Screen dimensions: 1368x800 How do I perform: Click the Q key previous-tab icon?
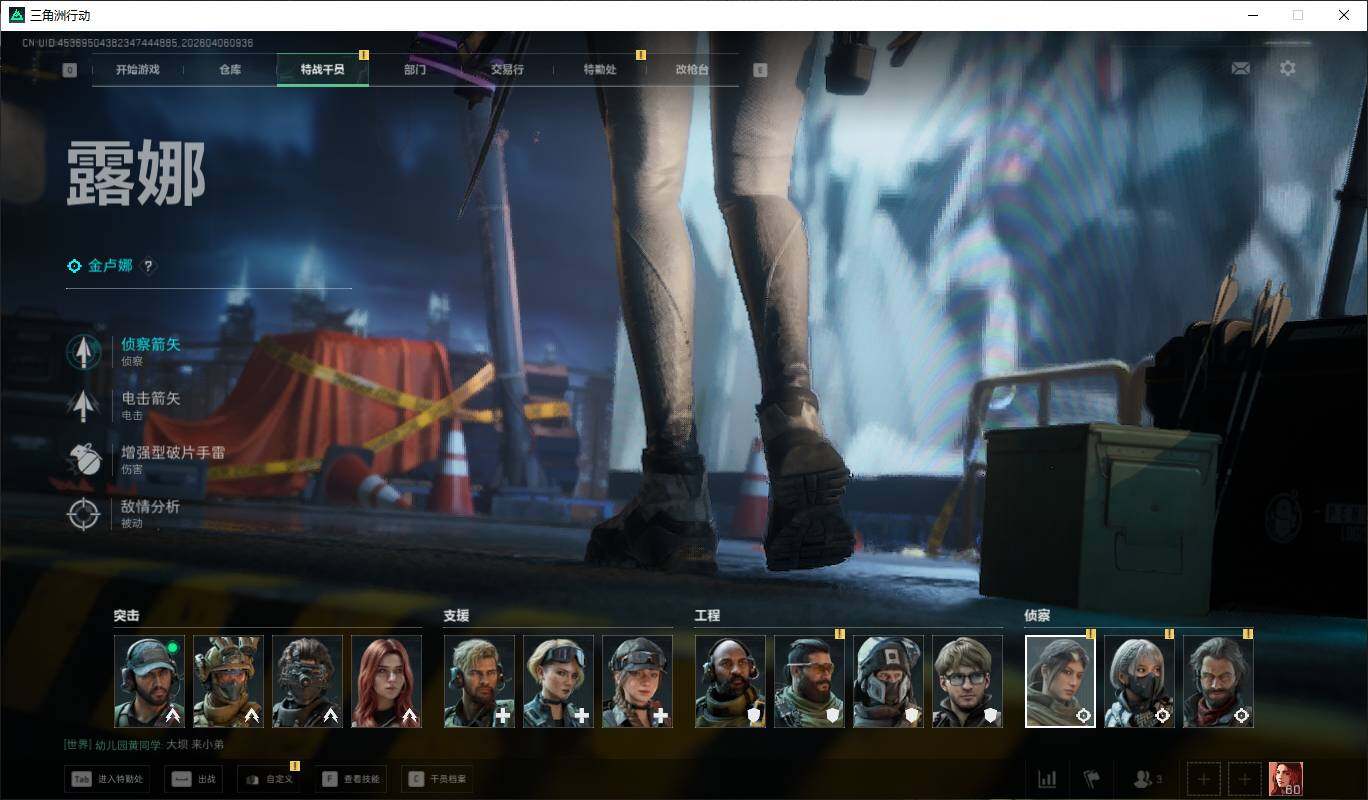click(x=69, y=70)
